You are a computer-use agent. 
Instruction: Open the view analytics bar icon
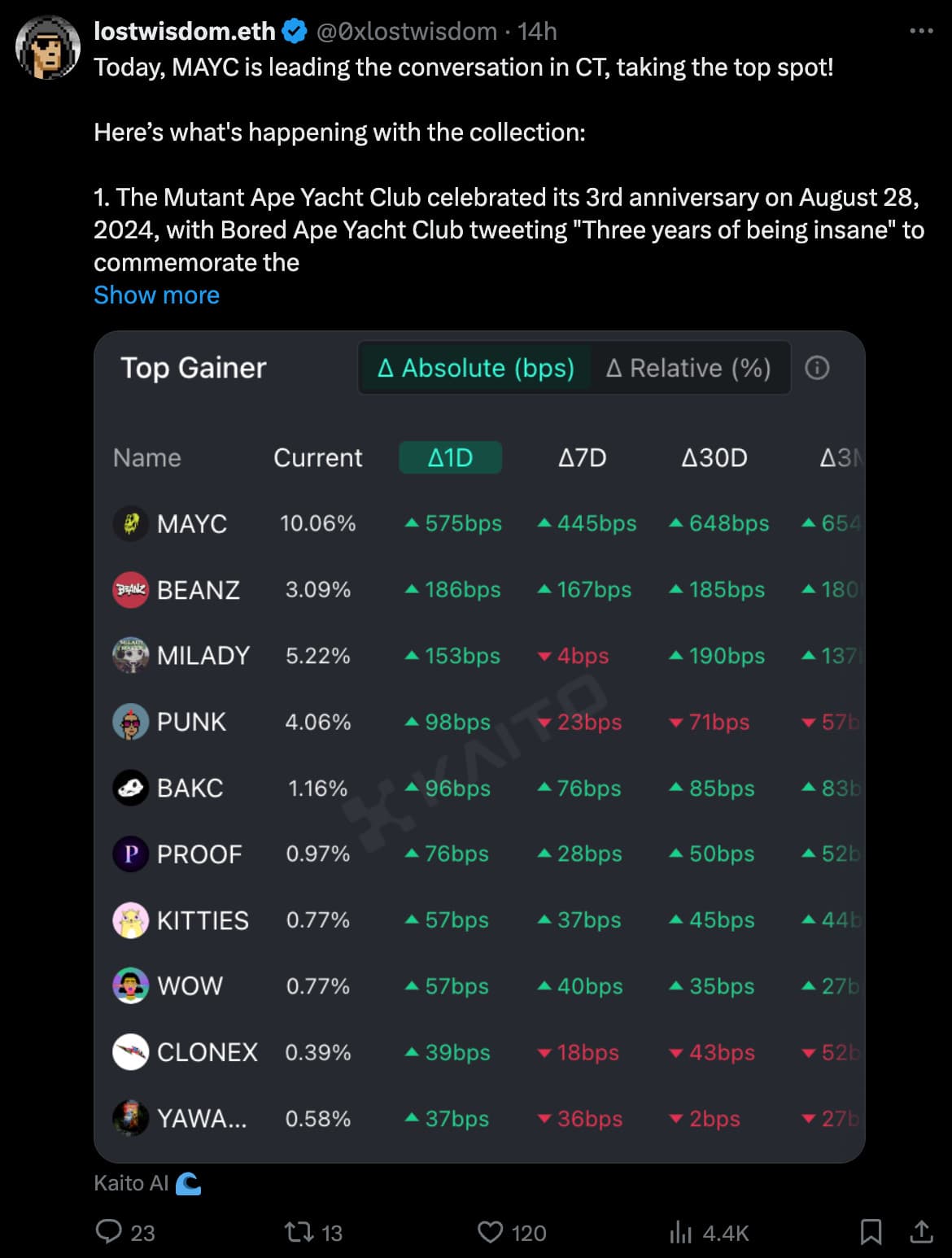pyautogui.click(x=680, y=1233)
